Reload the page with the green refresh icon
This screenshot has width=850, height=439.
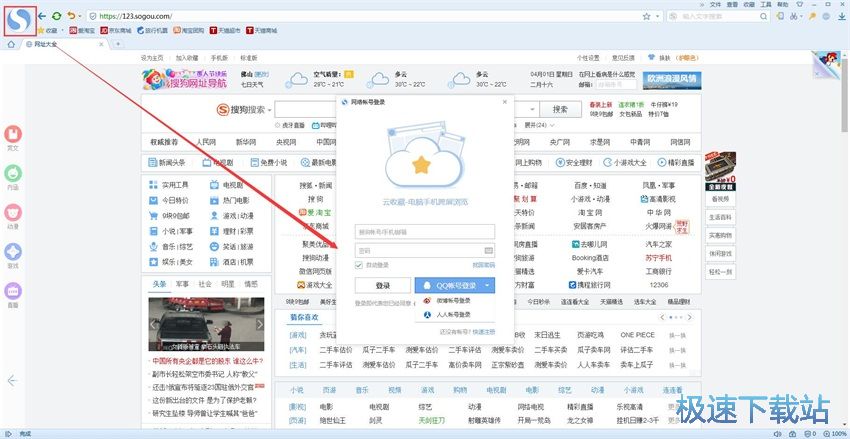[56, 16]
